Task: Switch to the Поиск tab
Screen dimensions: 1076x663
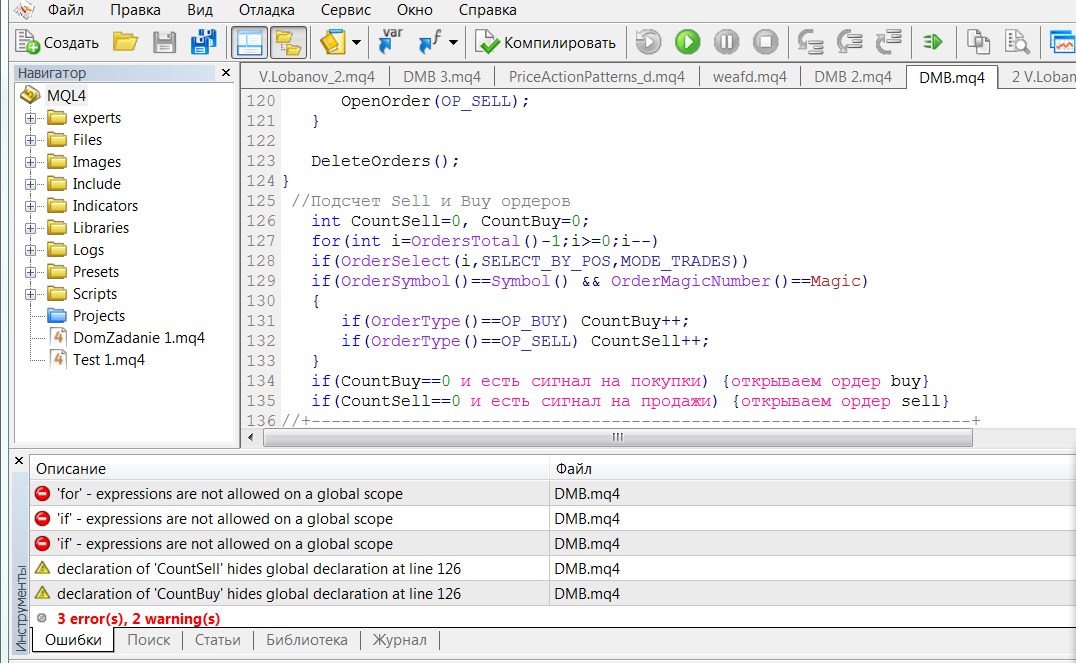Action: [x=148, y=640]
